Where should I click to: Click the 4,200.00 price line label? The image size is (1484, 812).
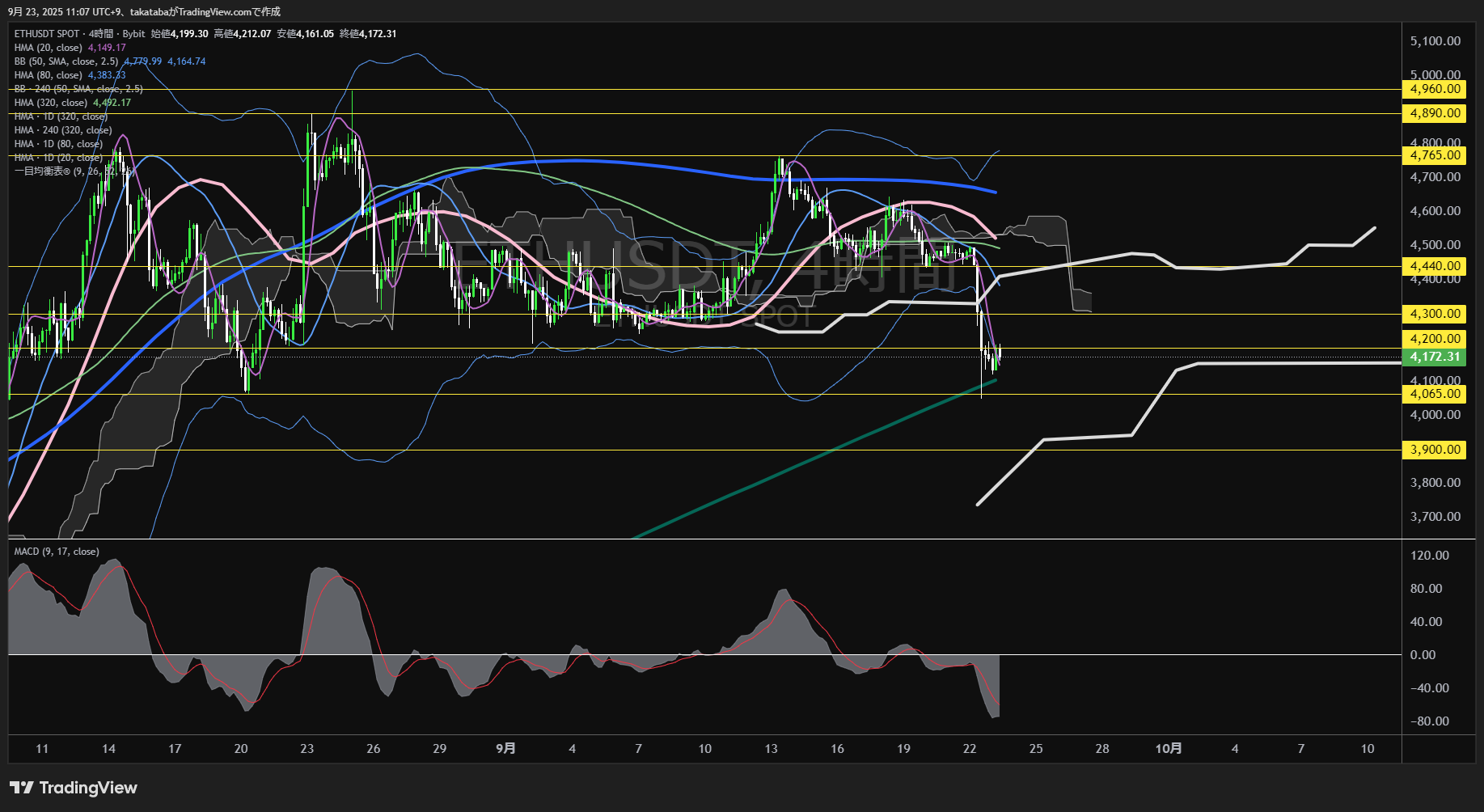click(x=1435, y=339)
